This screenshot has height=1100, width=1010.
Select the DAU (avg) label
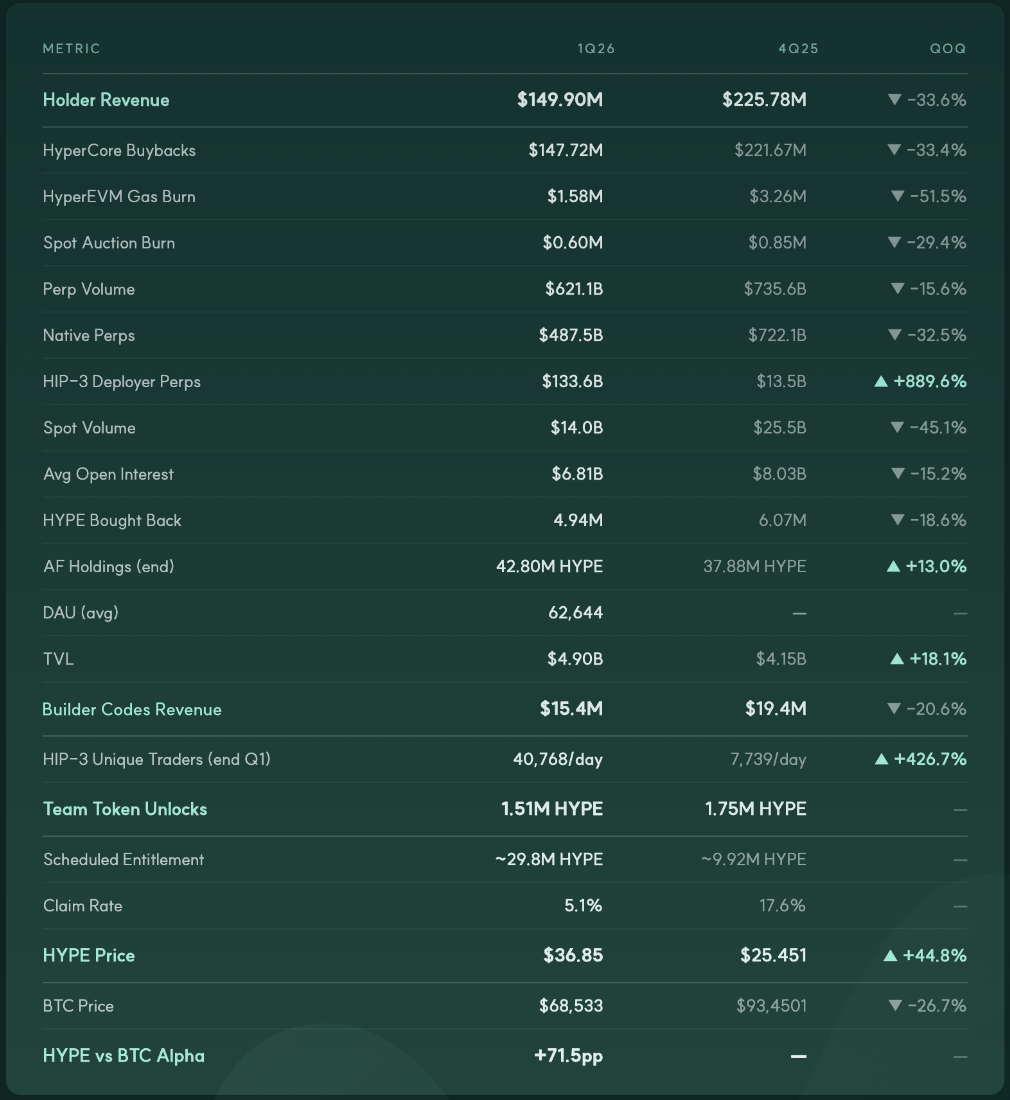[81, 613]
